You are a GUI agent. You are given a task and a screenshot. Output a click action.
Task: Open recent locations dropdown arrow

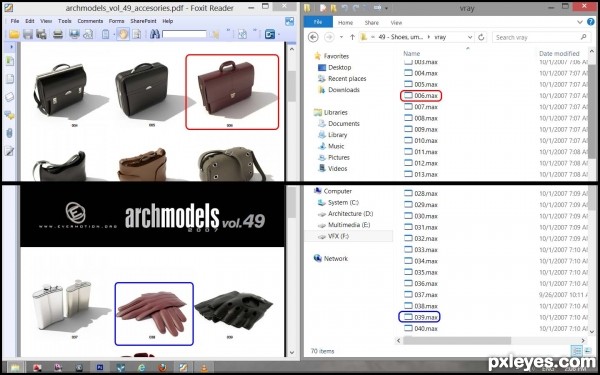click(341, 37)
